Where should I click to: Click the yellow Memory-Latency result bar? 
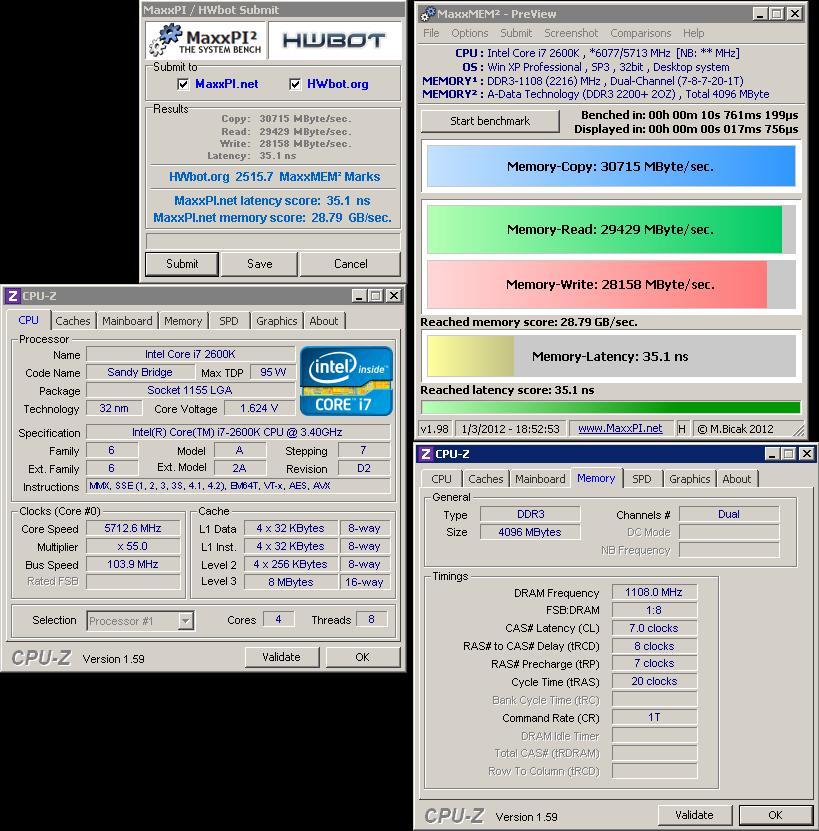(x=611, y=356)
